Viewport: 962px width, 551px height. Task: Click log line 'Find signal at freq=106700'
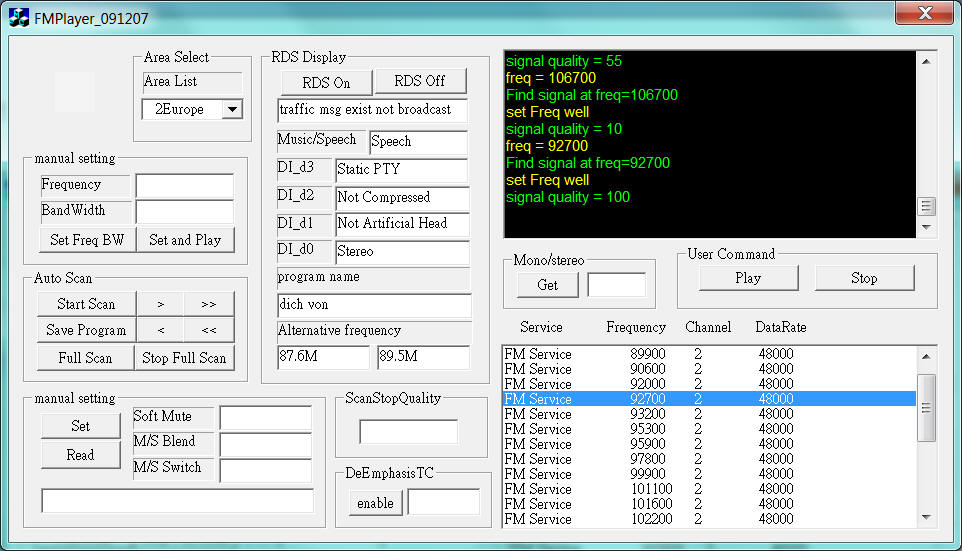591,95
